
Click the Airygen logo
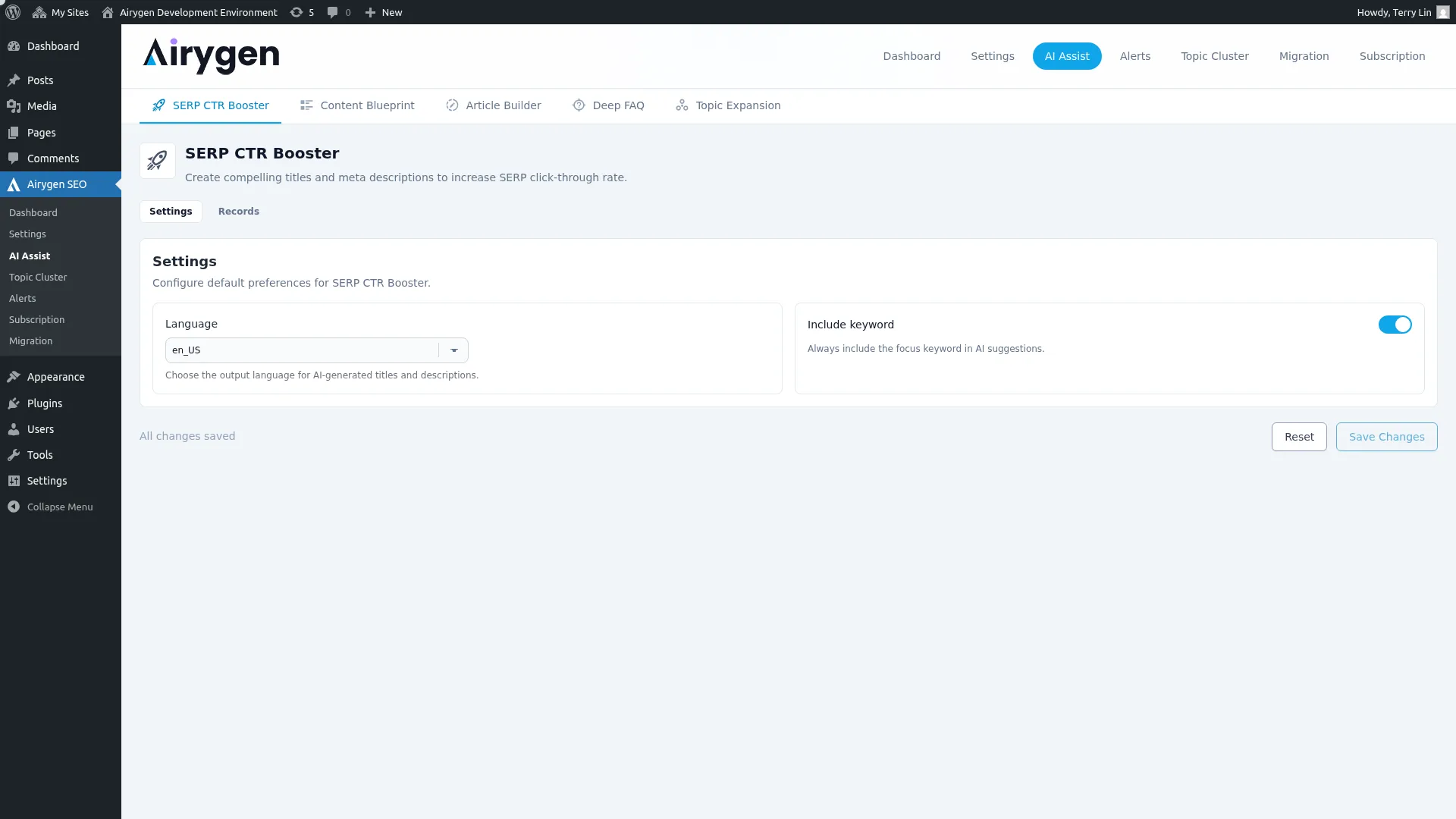211,56
